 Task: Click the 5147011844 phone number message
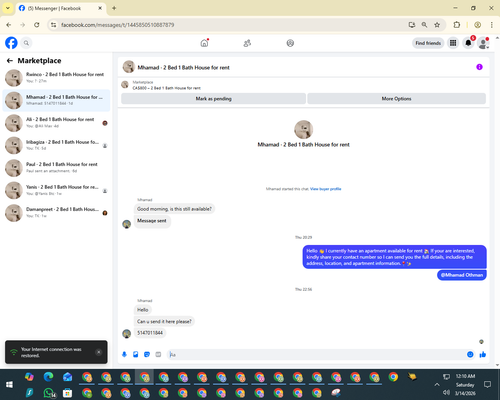pyautogui.click(x=150, y=333)
